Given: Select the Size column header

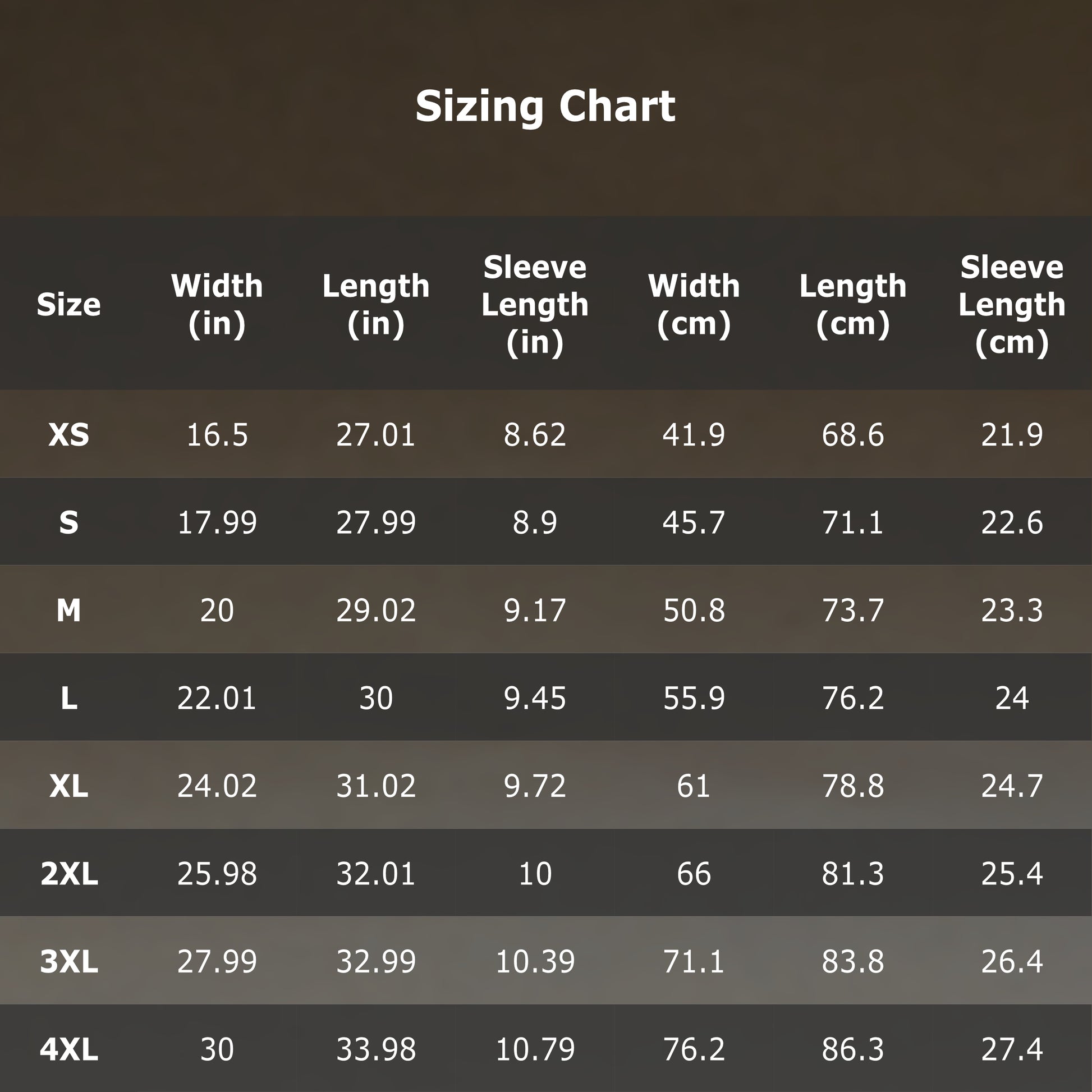Looking at the screenshot, I should [x=68, y=305].
